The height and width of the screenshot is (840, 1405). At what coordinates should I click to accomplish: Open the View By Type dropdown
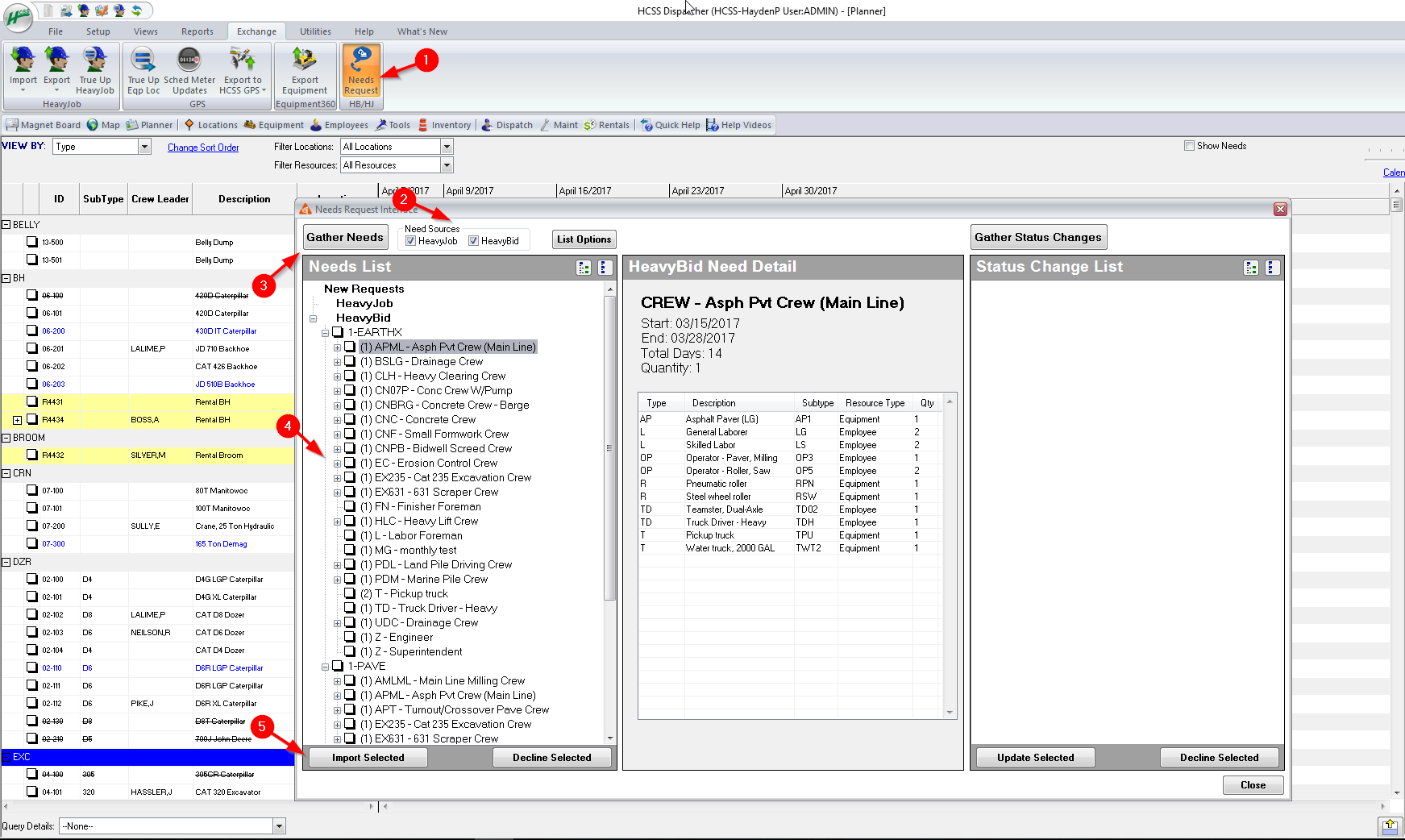pos(145,147)
